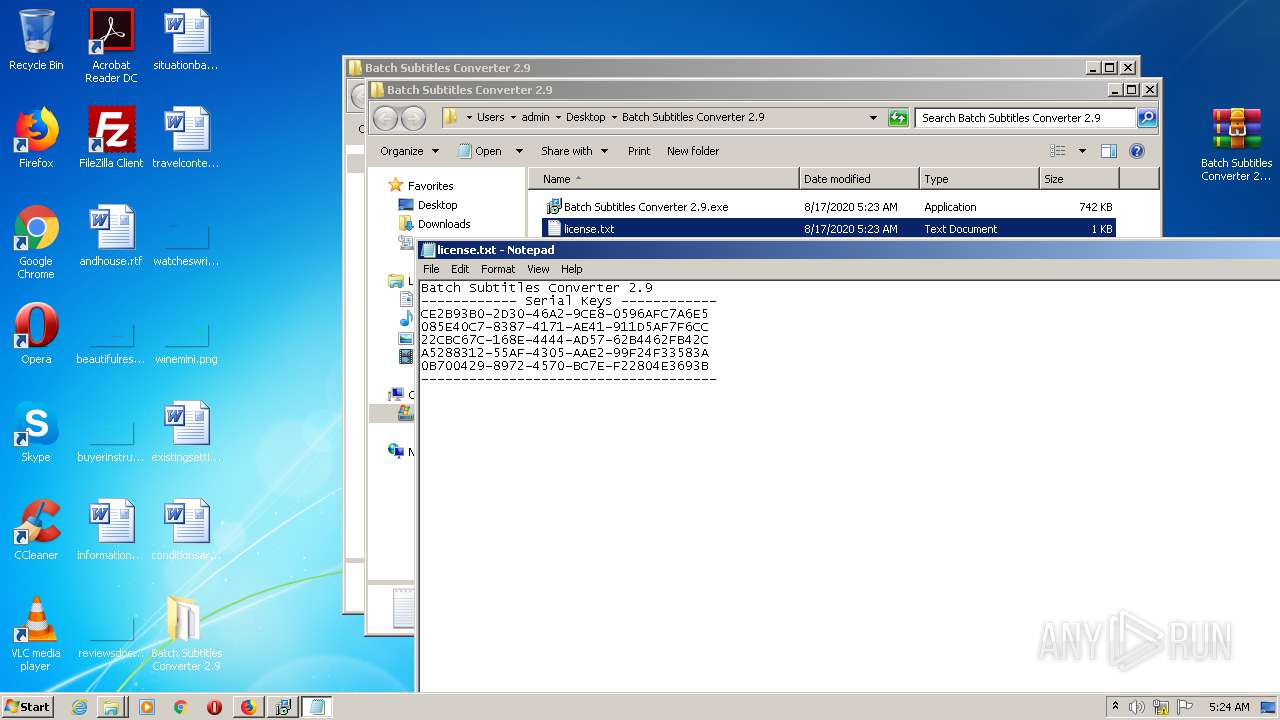Expand the Users breadcrumb arrow
Viewport: 1280px width, 720px height.
(x=513, y=117)
